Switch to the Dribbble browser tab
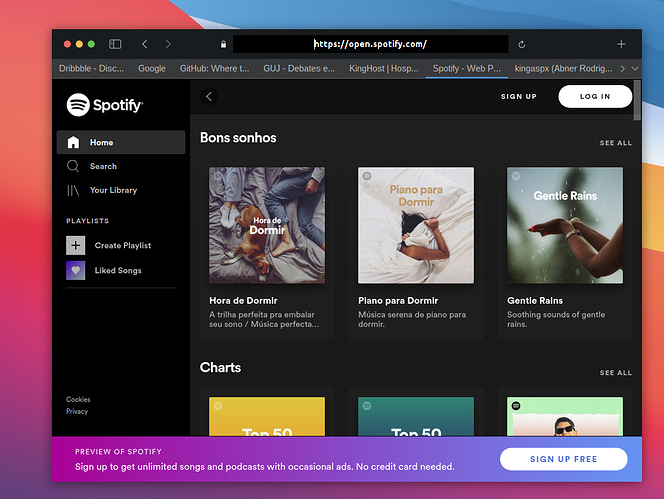664x499 pixels. click(x=91, y=68)
